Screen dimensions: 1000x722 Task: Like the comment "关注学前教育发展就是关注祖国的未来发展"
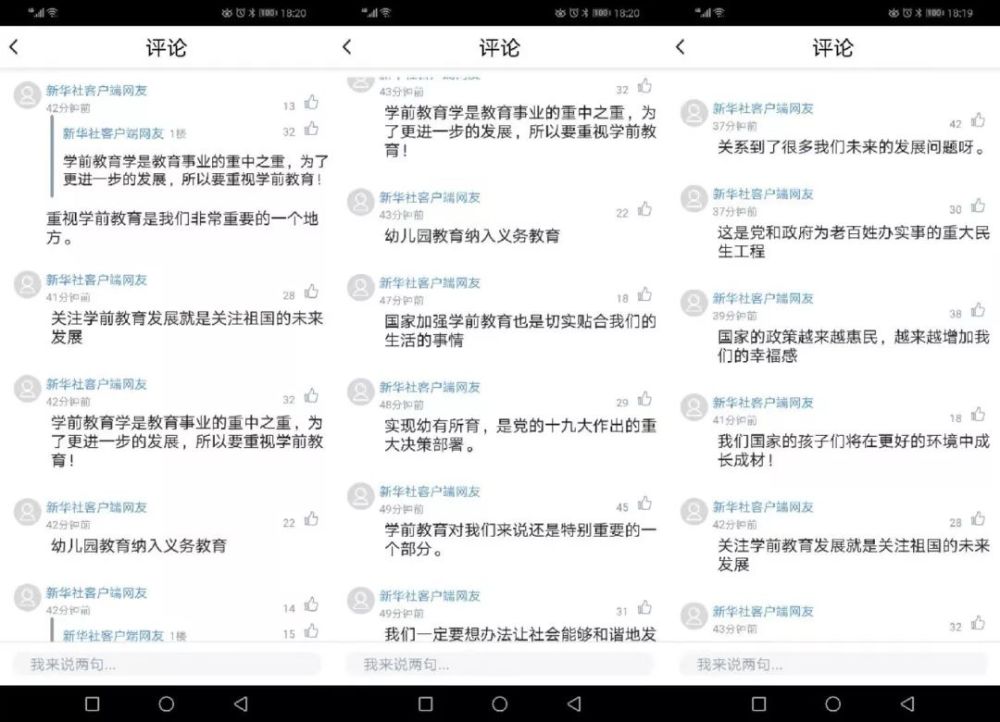click(309, 290)
